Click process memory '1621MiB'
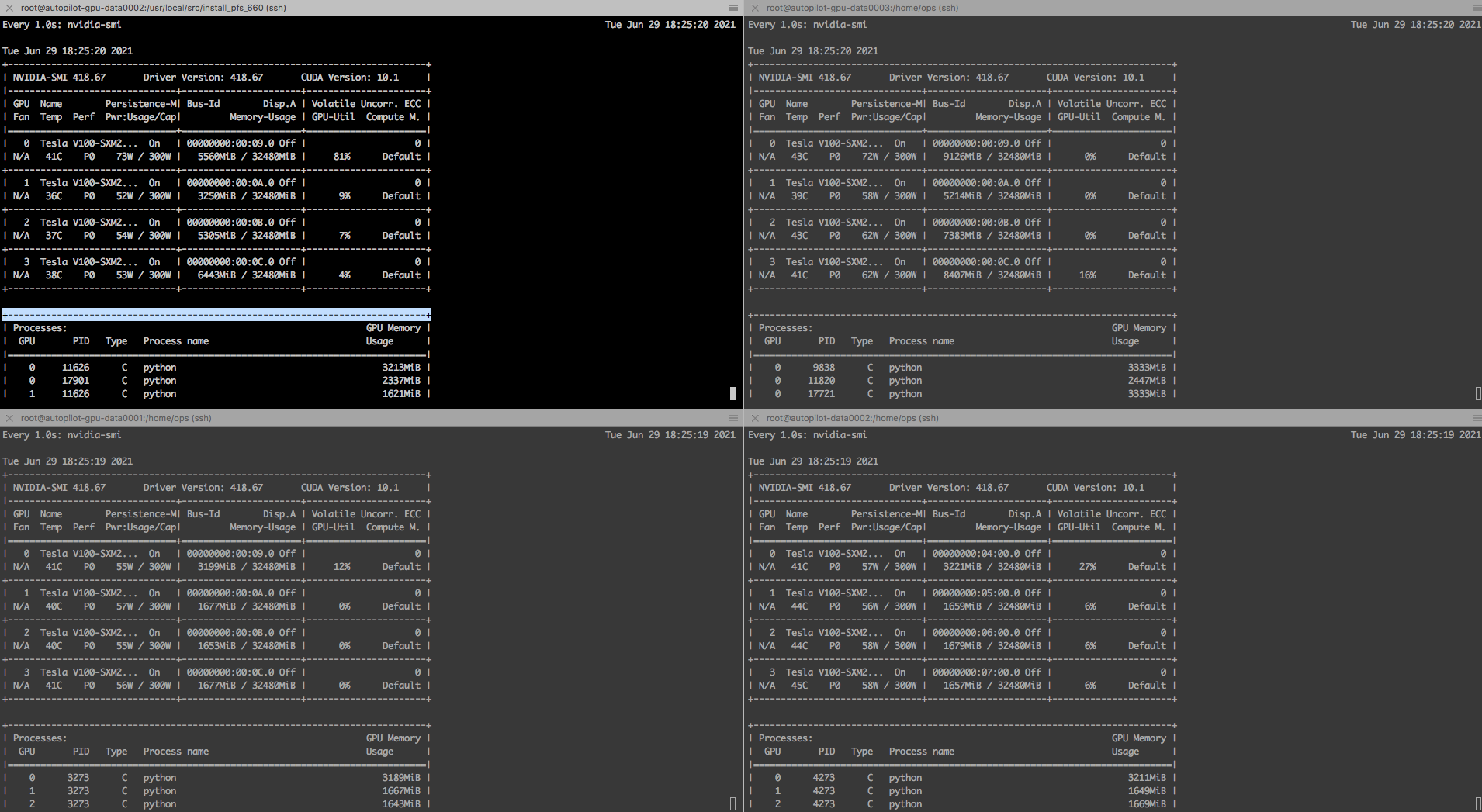Viewport: 1482px width, 812px height. coord(401,394)
